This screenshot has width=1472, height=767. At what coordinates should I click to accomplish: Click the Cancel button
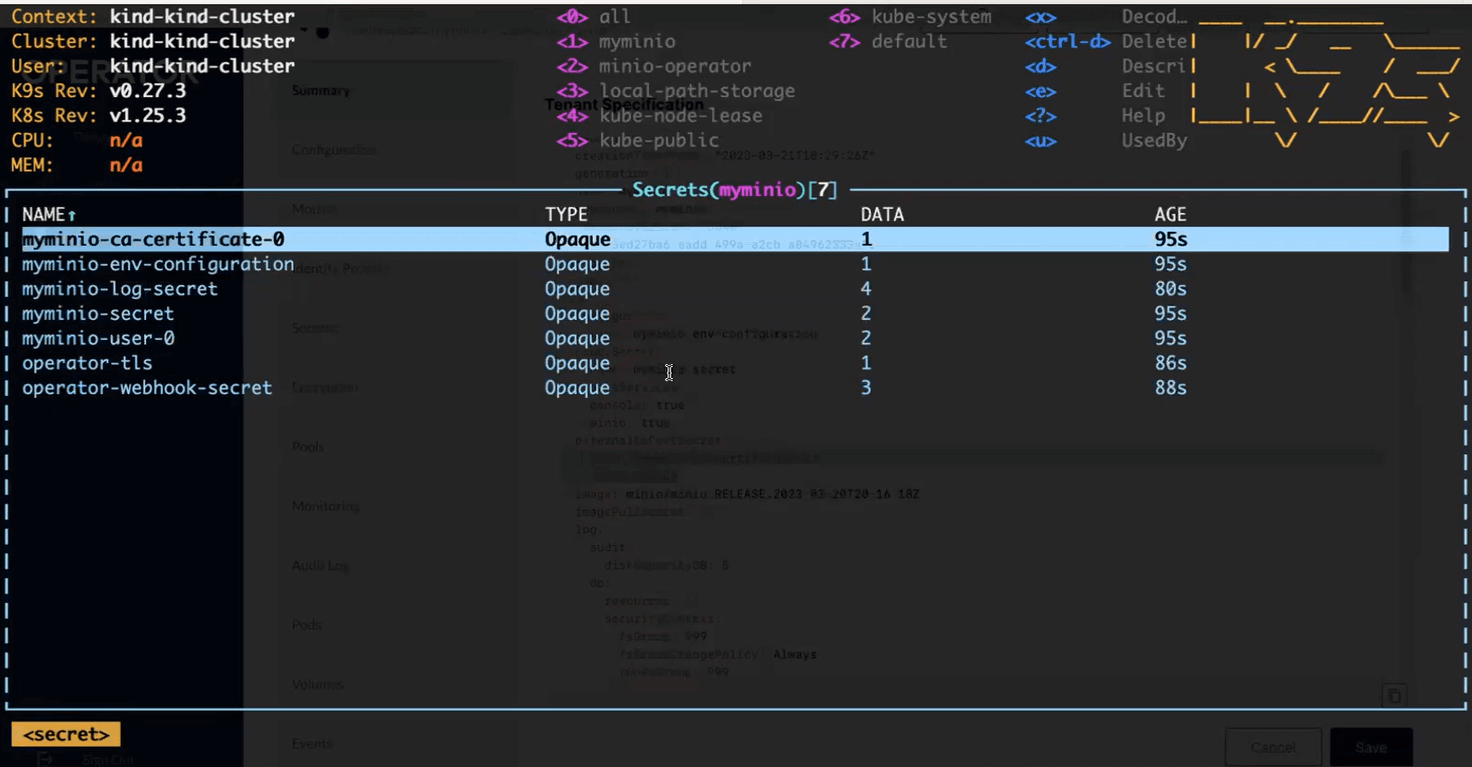point(1273,747)
